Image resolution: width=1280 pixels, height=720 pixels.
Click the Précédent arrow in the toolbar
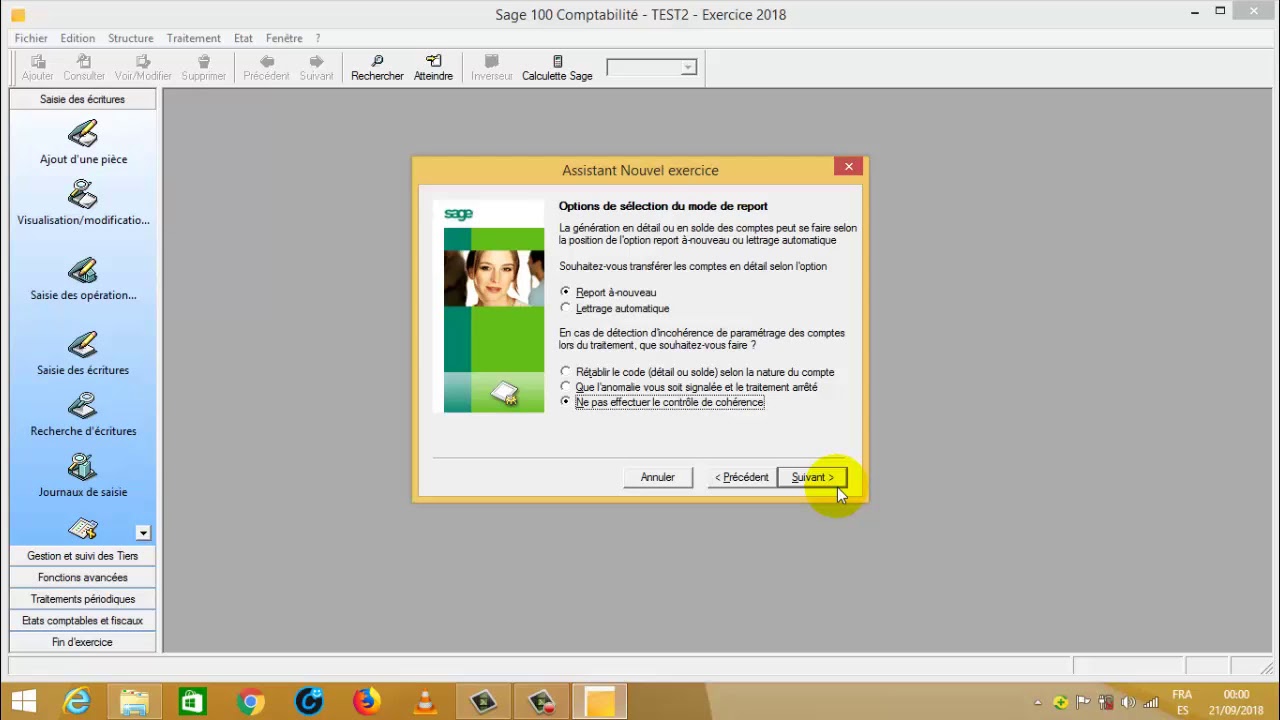[266, 68]
